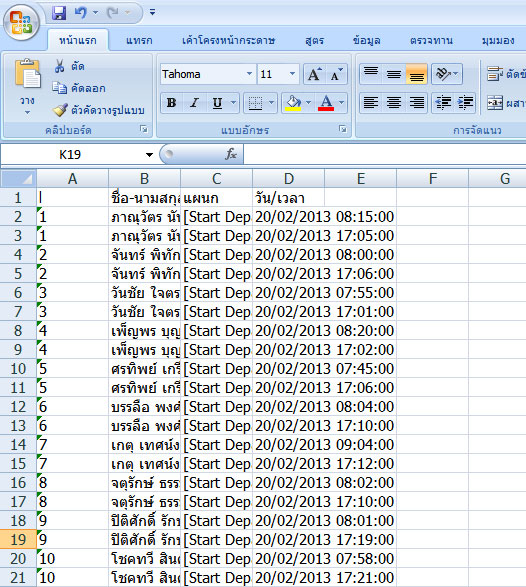Toggle the highlighted bottom align button
The image size is (526, 587).
click(x=416, y=74)
